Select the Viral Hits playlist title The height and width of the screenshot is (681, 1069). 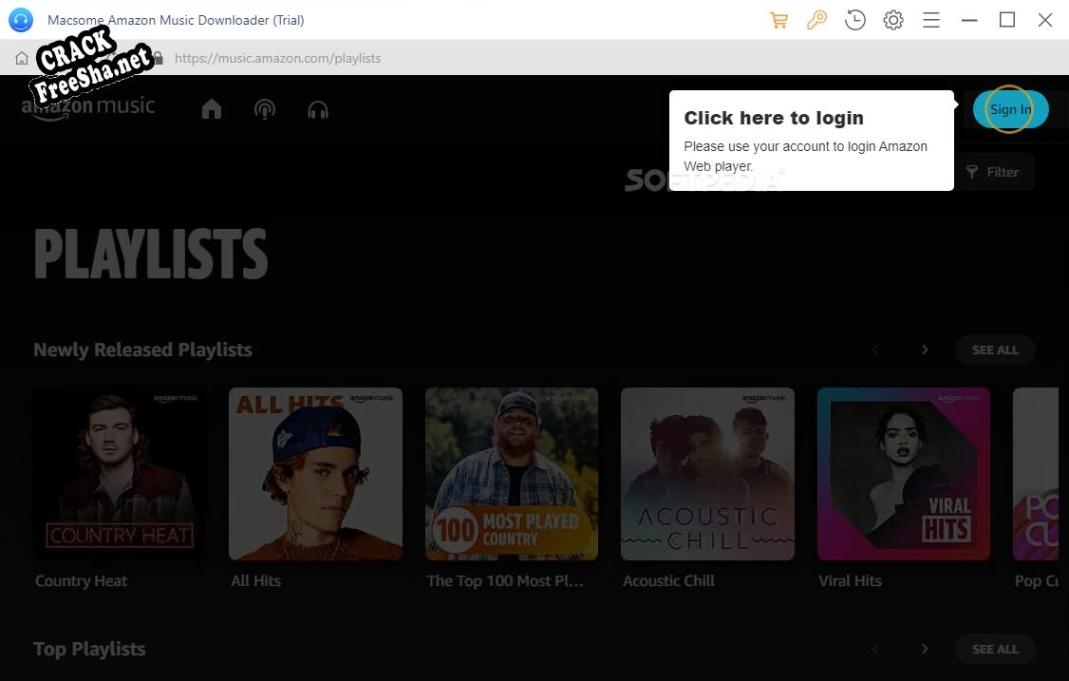point(850,581)
